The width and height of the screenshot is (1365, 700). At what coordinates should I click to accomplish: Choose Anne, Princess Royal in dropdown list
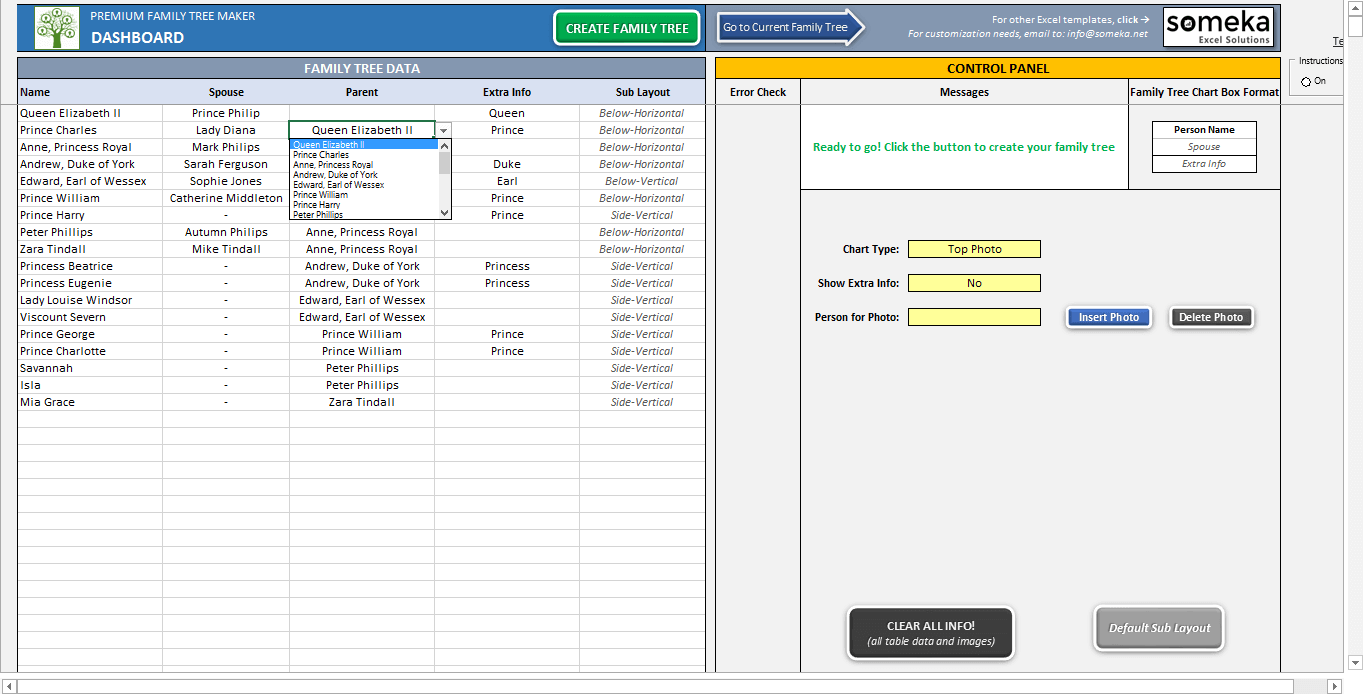364,165
